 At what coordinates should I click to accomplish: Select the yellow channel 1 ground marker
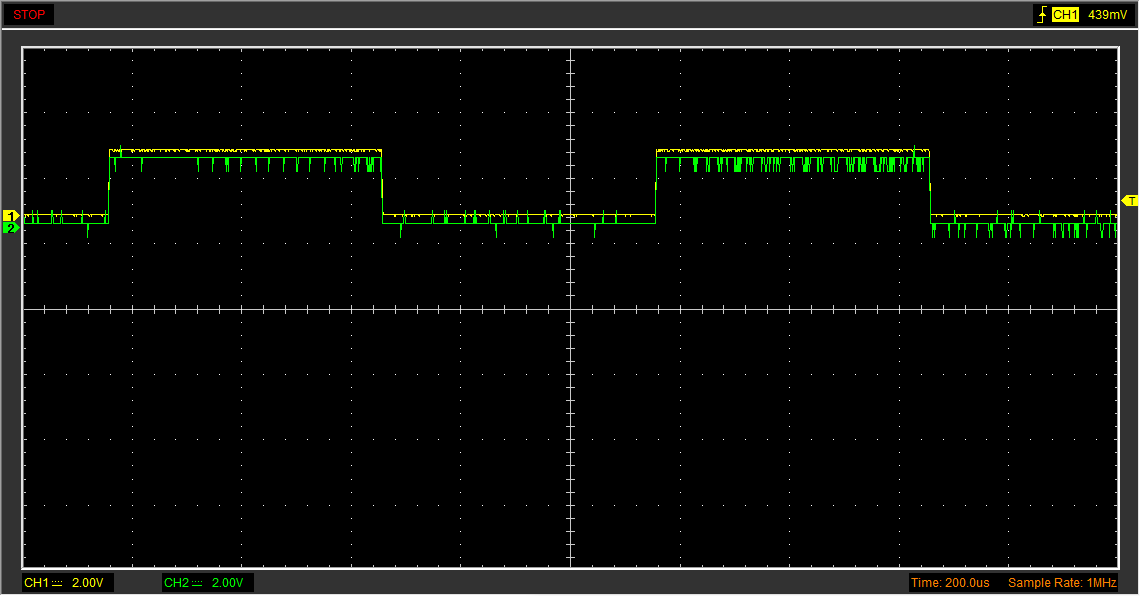pos(11,216)
